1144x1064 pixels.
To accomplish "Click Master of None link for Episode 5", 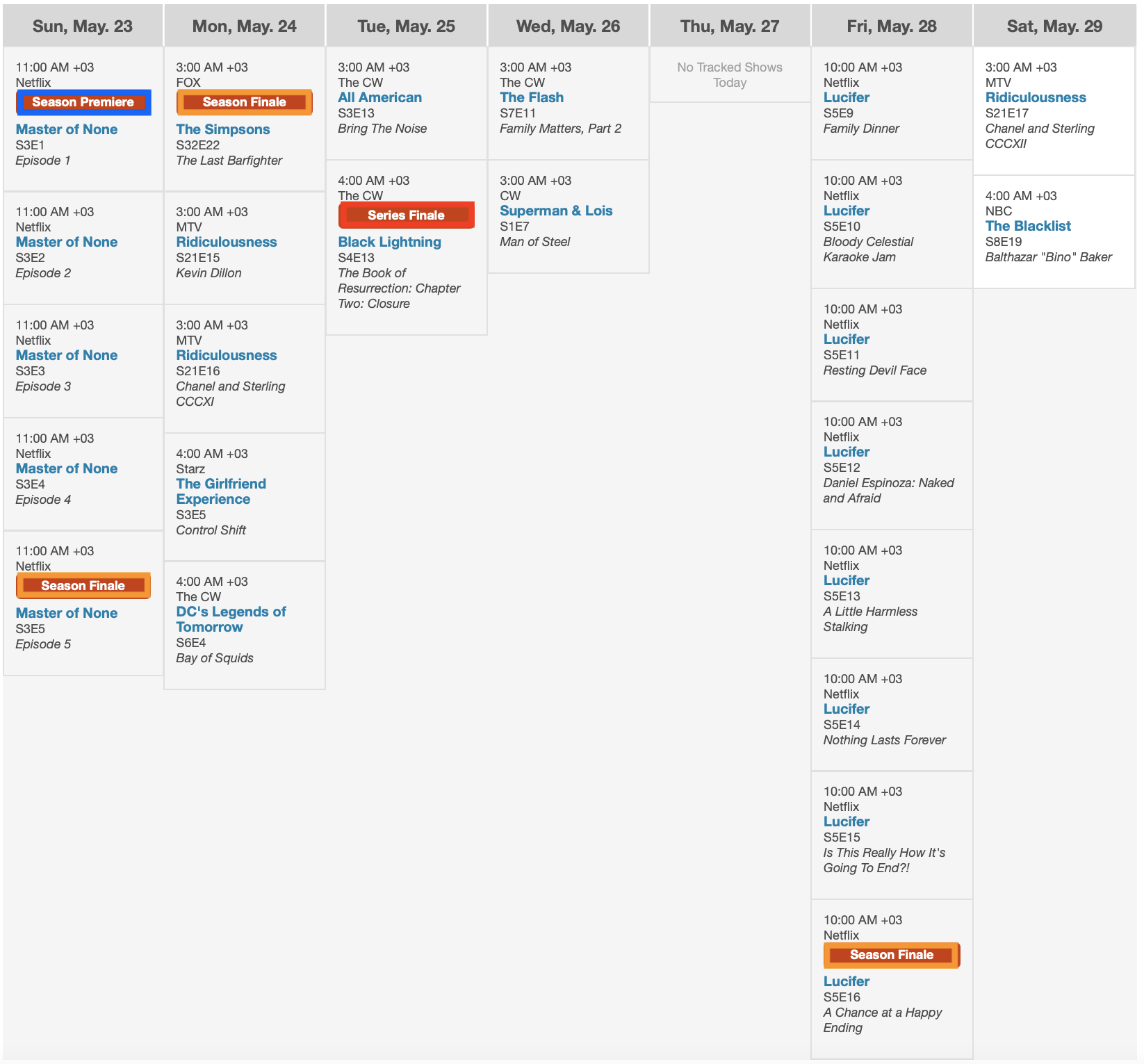I will (67, 613).
